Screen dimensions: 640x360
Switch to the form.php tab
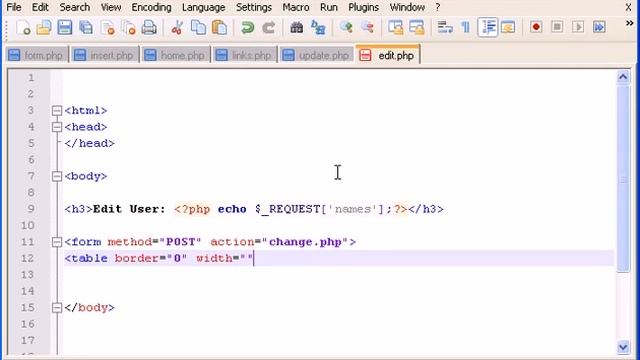37,55
